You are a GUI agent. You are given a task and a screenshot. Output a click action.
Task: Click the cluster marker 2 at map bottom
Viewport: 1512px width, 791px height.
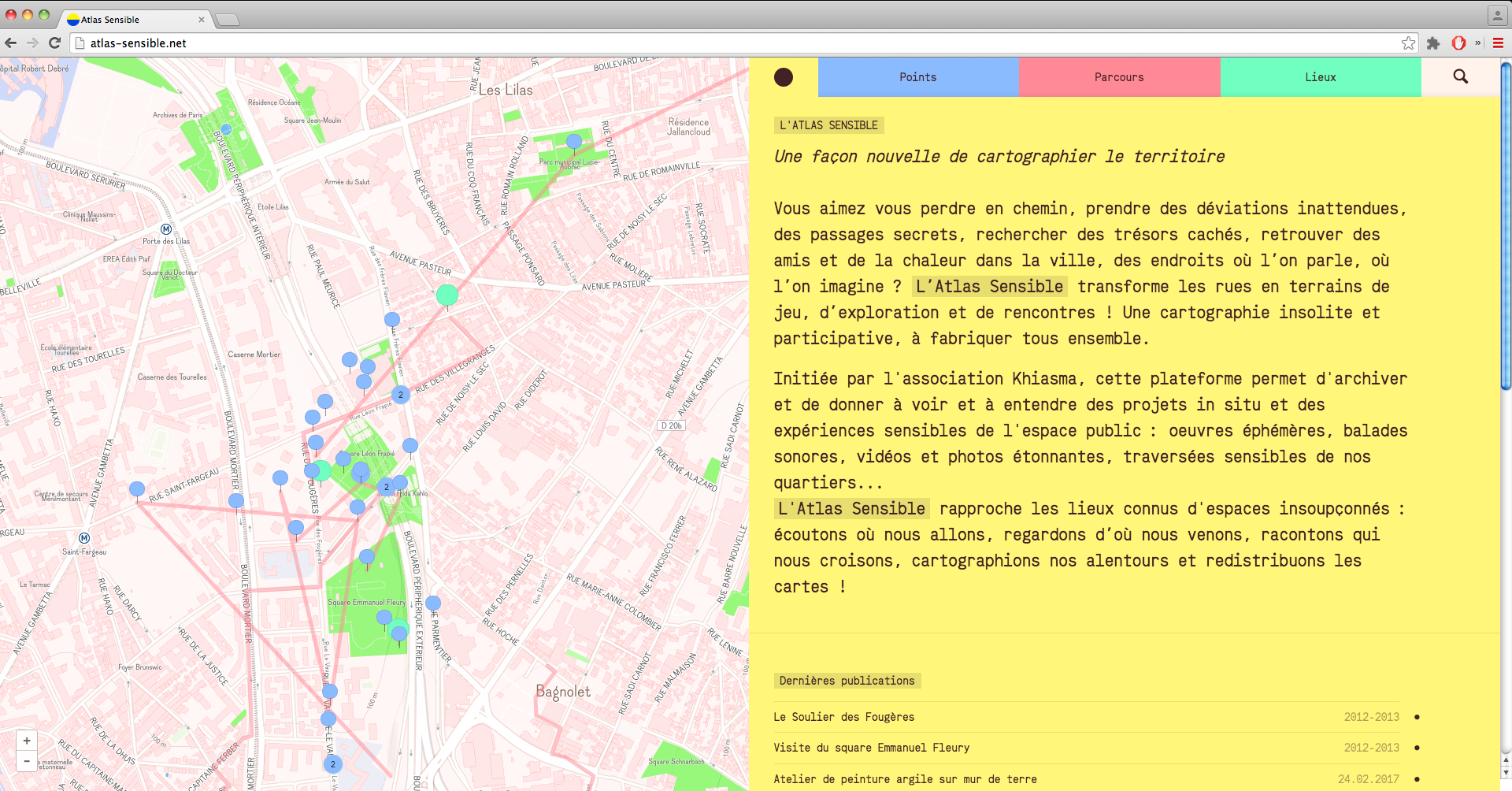(x=333, y=764)
